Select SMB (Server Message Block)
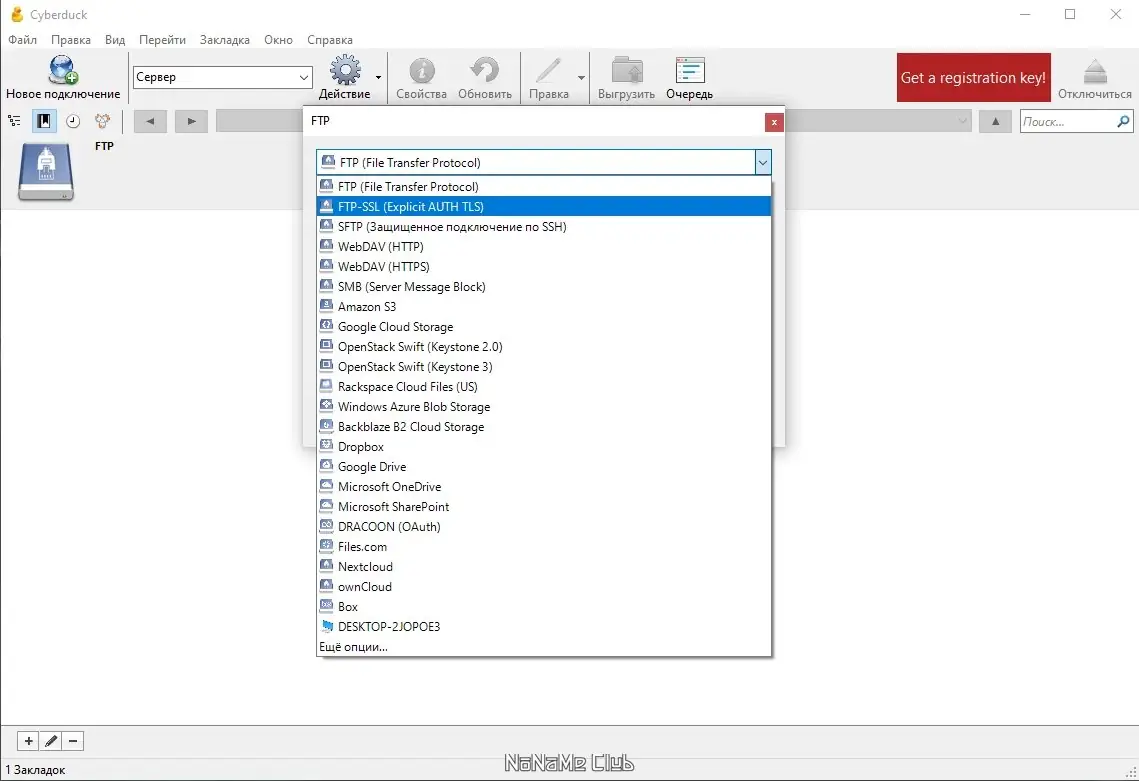Screen dimensions: 1139x781 click(x=544, y=286)
